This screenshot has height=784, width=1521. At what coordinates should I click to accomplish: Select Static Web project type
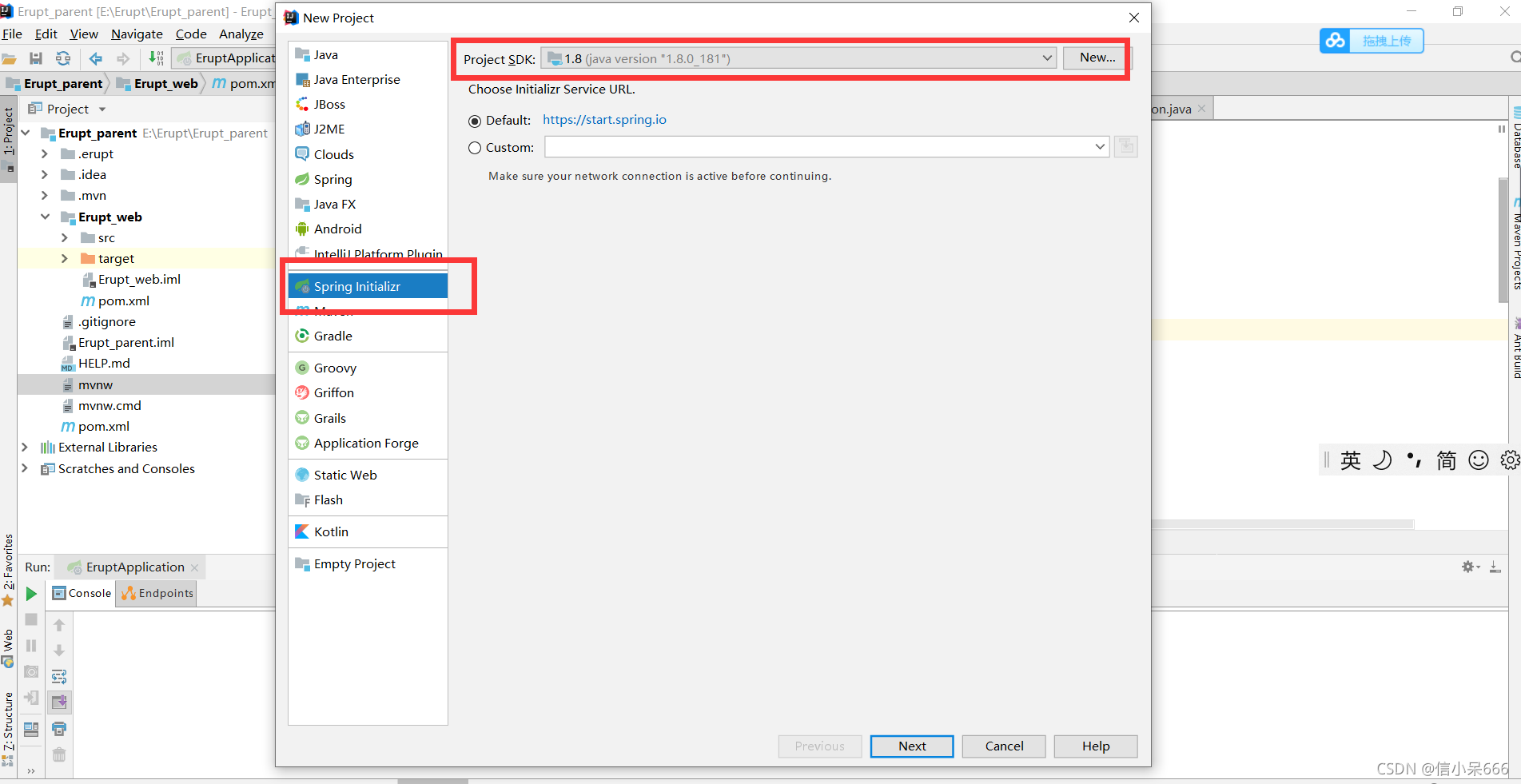click(367, 475)
